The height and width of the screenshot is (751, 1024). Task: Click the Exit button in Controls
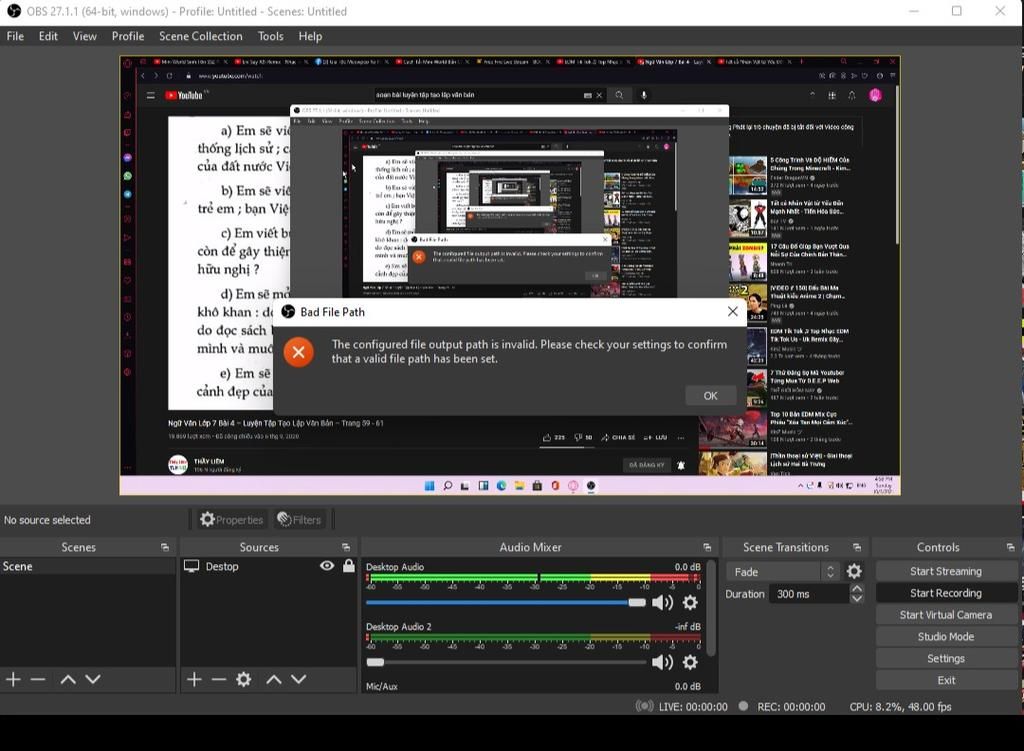coord(946,680)
